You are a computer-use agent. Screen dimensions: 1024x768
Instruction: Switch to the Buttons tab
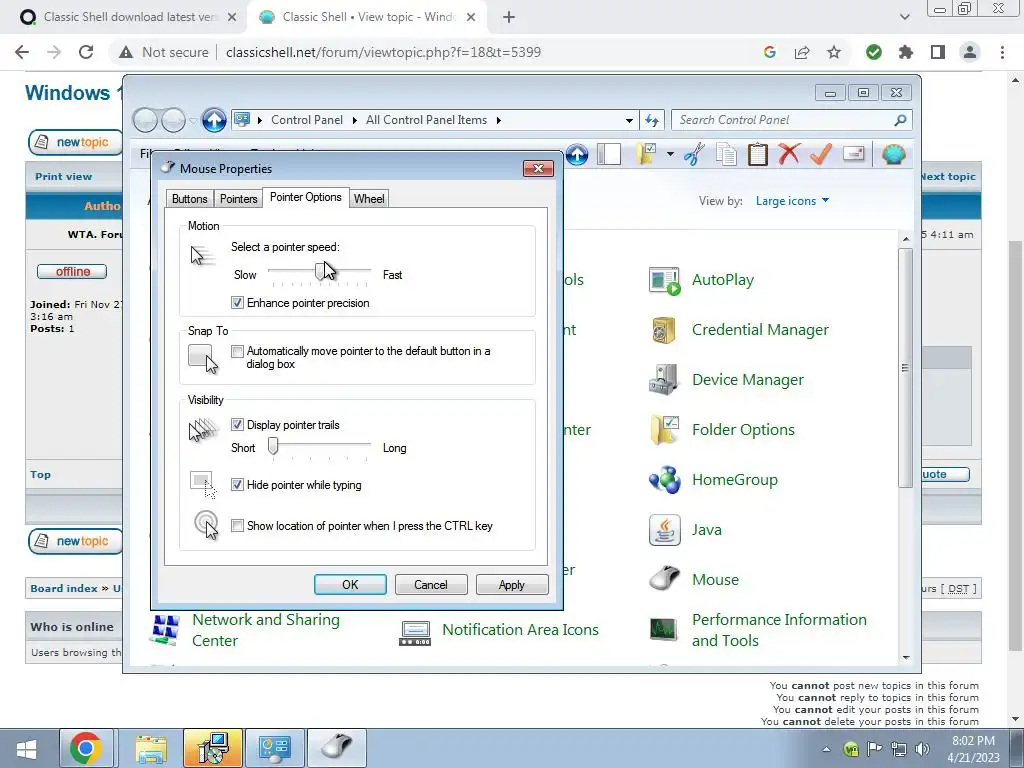(189, 199)
